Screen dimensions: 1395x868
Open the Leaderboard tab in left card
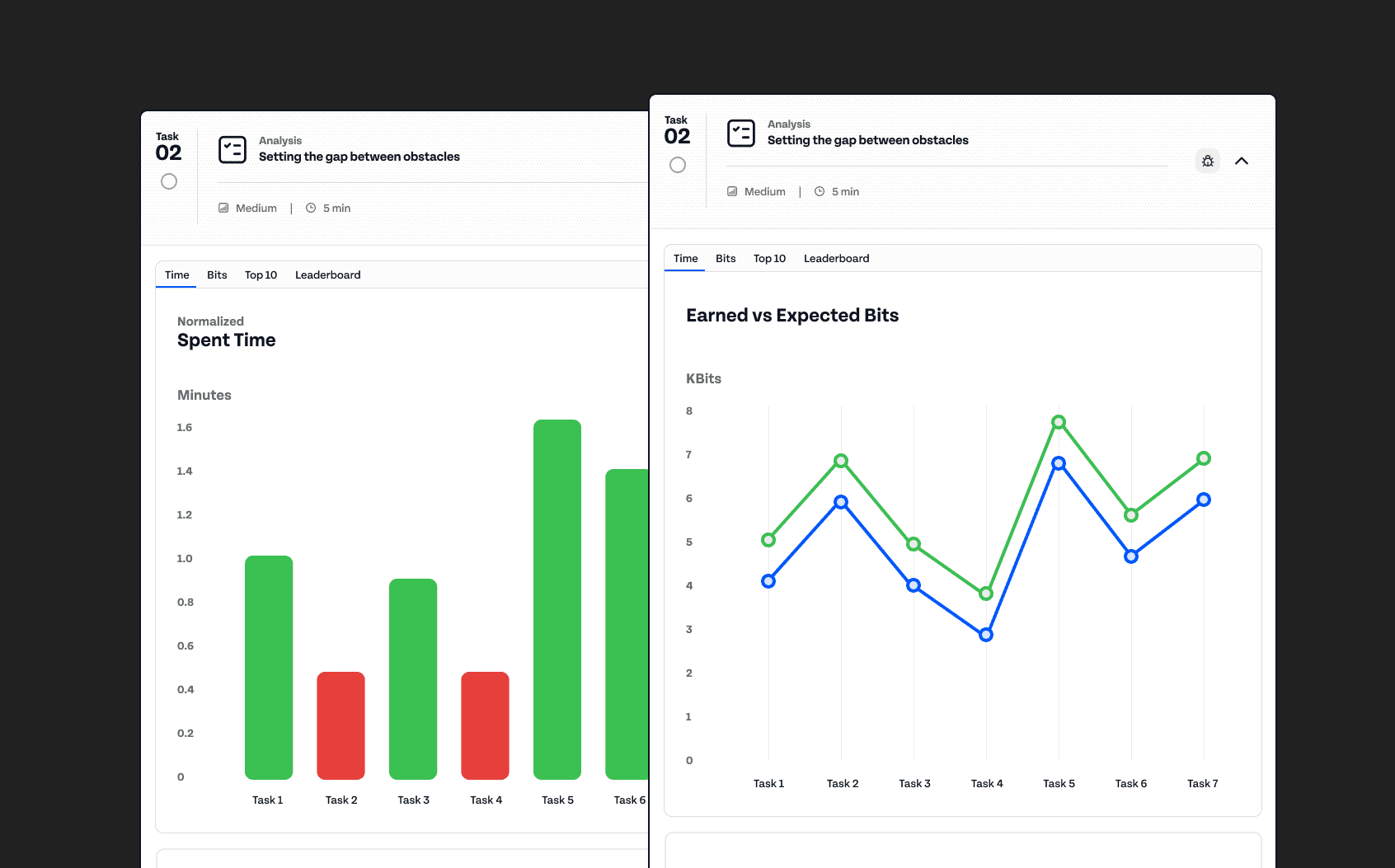coord(328,274)
